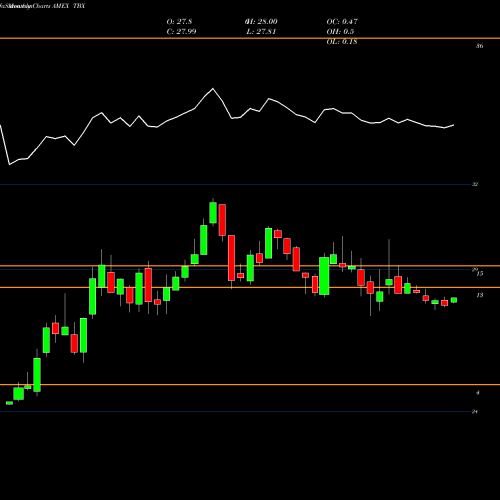500x500 pixels.
Task: Click the axis label '4'
Action: [478, 393]
